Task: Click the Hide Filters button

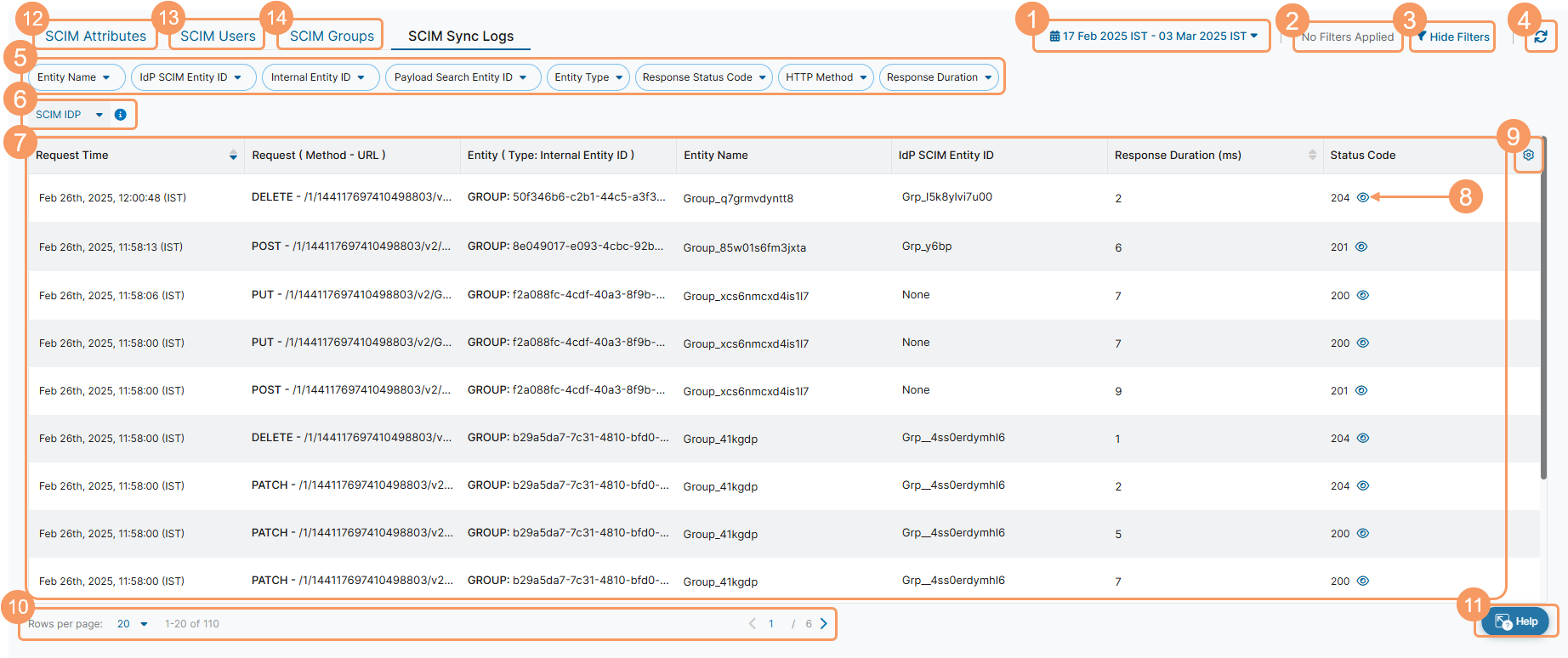Action: pyautogui.click(x=1452, y=37)
